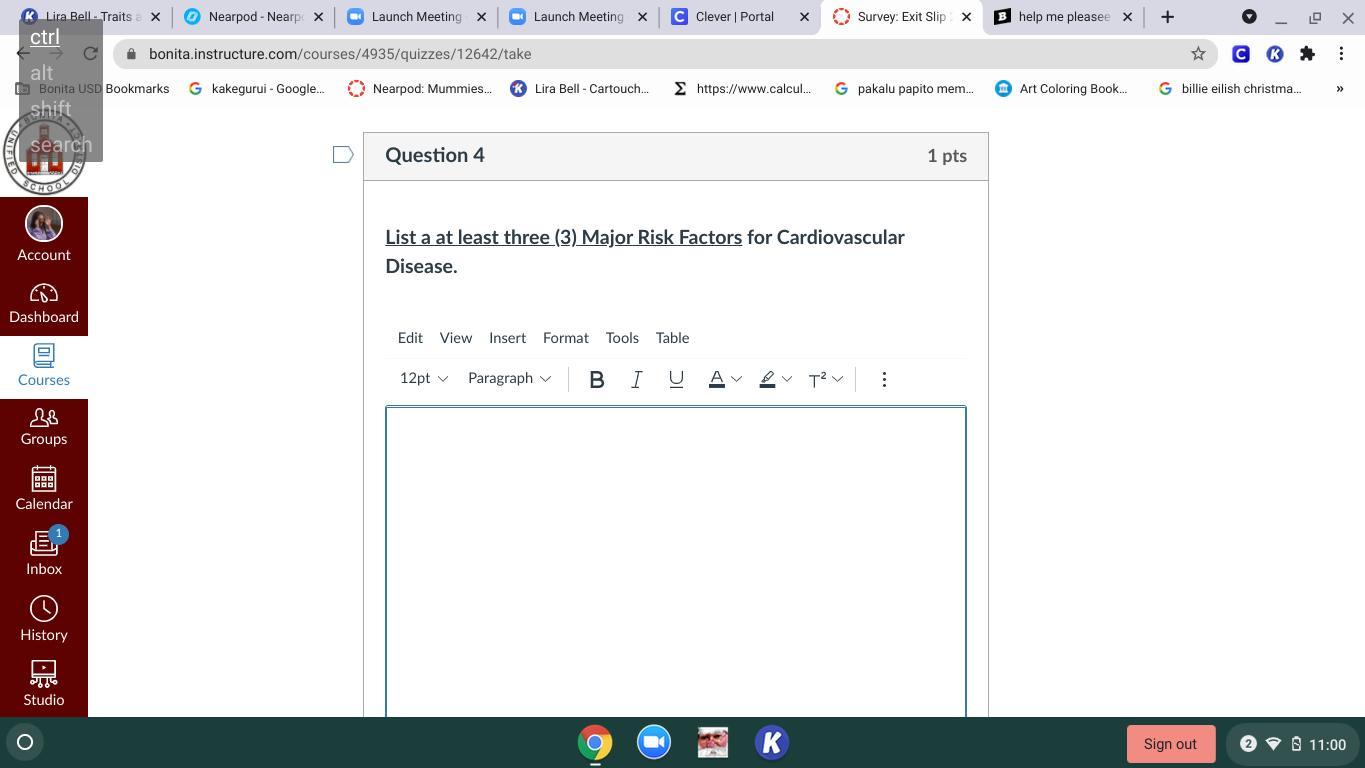The image size is (1365, 768).
Task: Open the kakegurui - Google bookmark
Action: (256, 89)
